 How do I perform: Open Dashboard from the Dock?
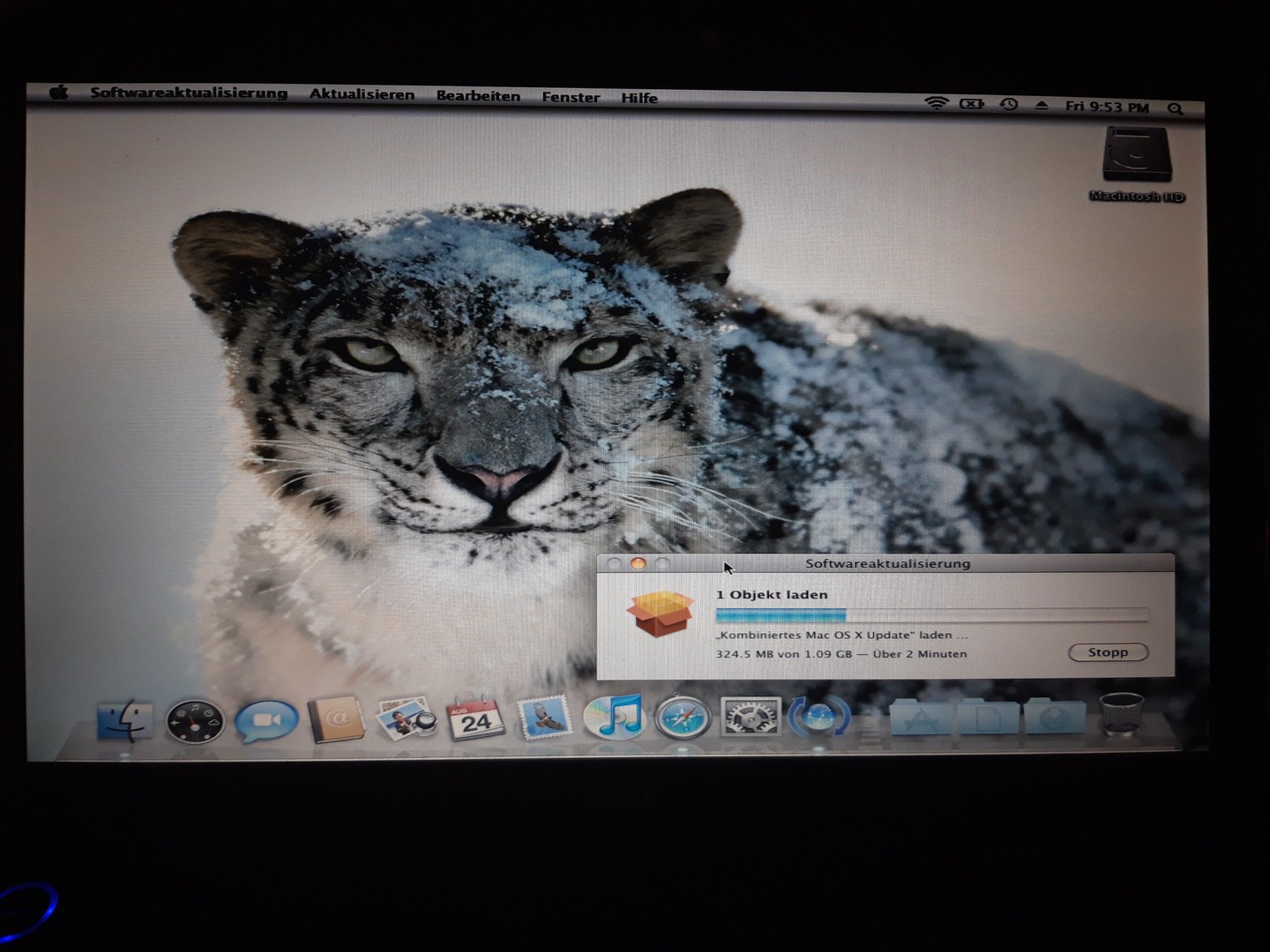click(x=195, y=722)
